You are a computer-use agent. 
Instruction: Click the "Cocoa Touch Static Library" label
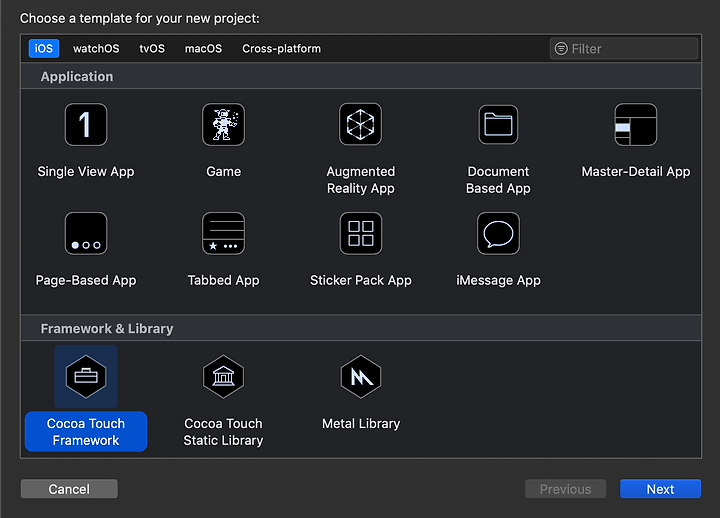(223, 432)
